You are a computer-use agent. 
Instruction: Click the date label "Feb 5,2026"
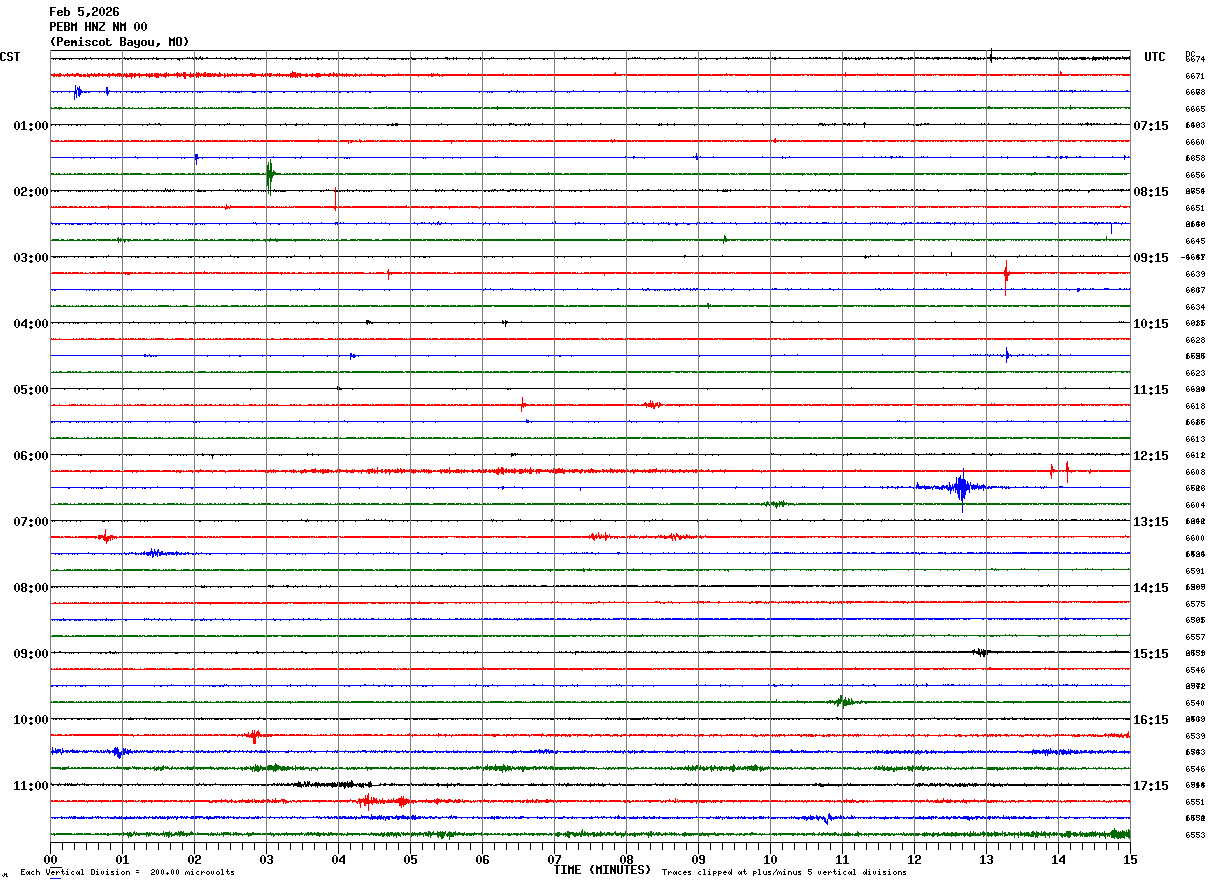84,12
